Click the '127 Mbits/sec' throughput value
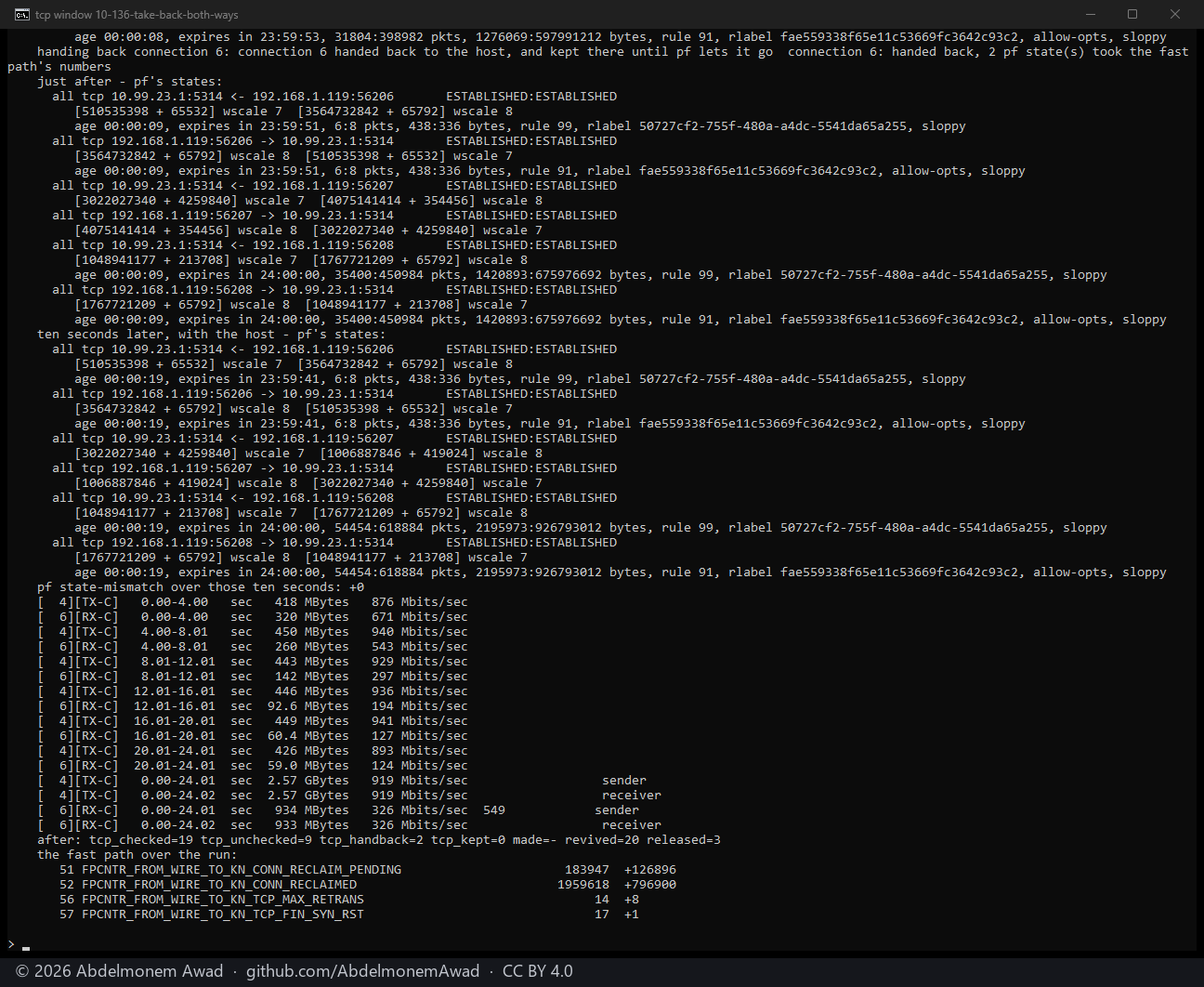 420,736
